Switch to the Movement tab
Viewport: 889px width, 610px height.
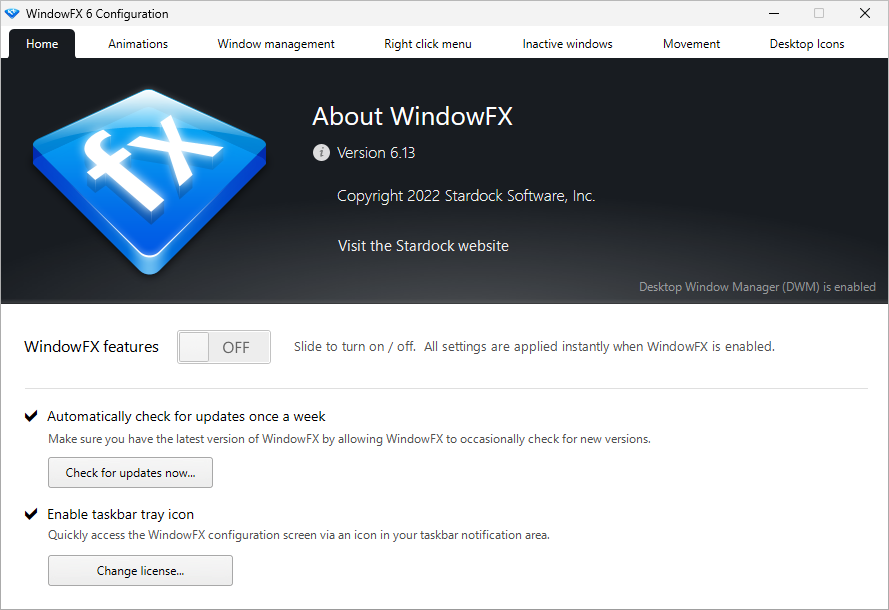[691, 44]
